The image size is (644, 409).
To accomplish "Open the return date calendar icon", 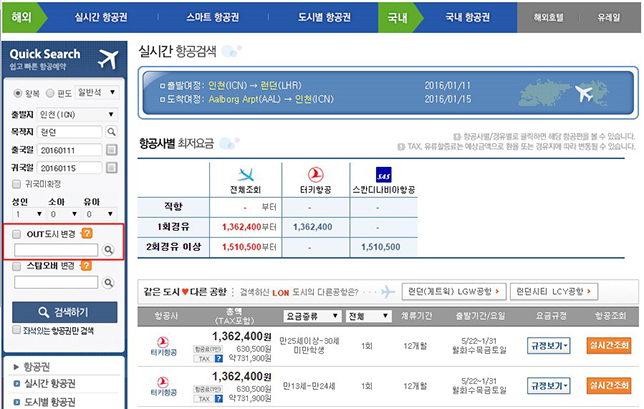I will tap(111, 168).
